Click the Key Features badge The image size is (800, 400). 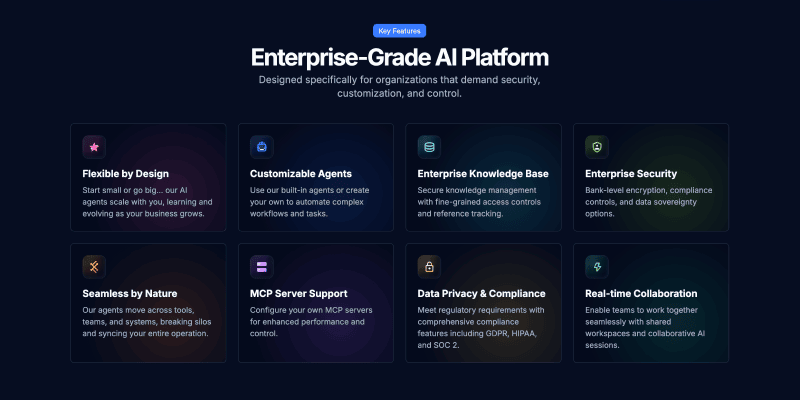tap(399, 31)
